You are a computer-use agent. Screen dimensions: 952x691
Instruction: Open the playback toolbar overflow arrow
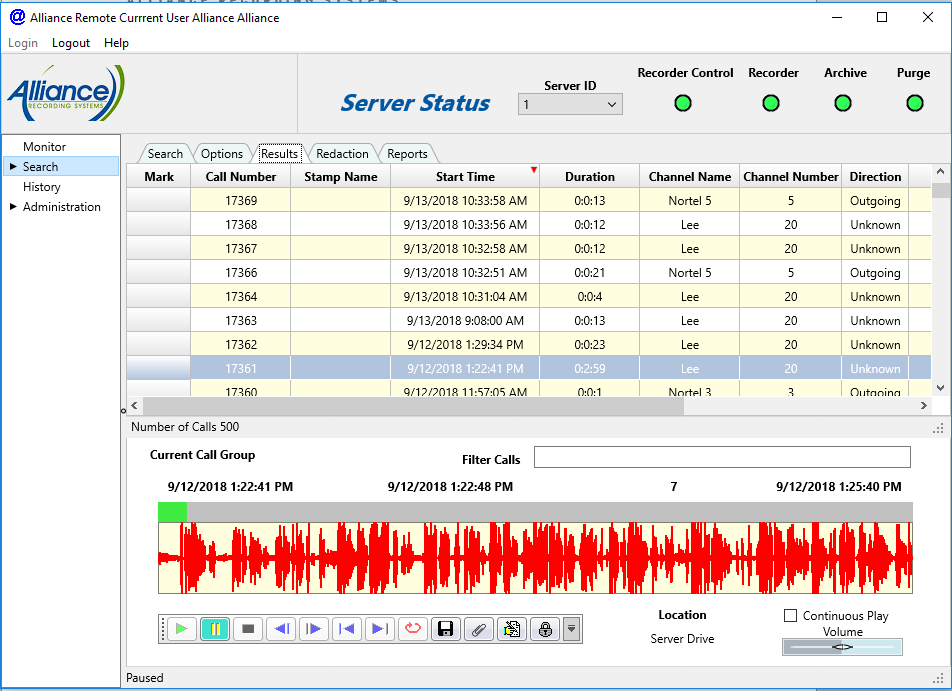(571, 628)
